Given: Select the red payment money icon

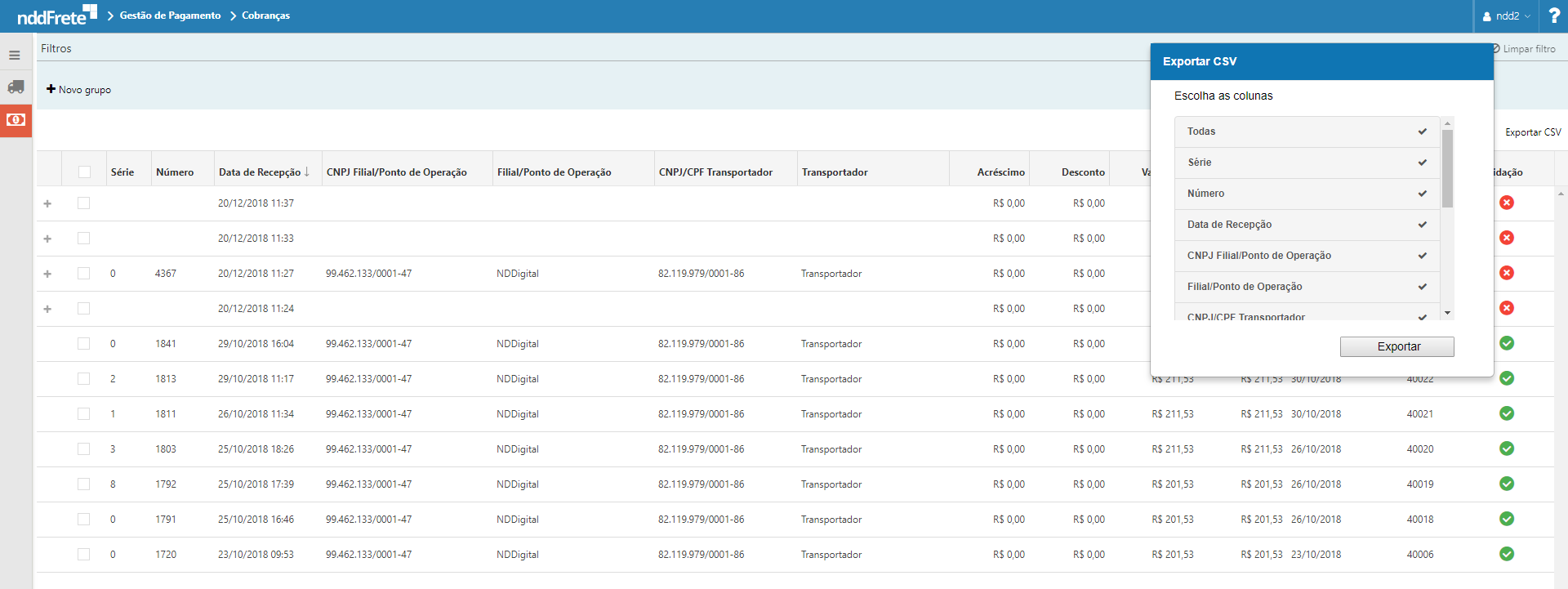Looking at the screenshot, I should 16,120.
